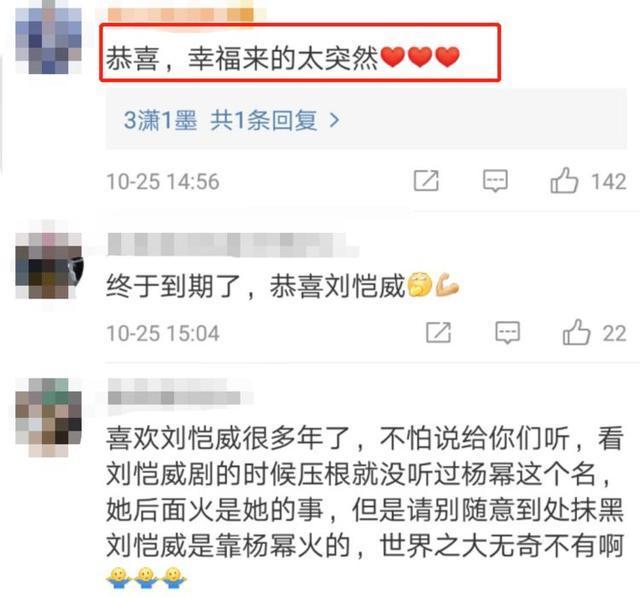
Task: Open first commenter's blurred blue avatar
Action: 48,38
